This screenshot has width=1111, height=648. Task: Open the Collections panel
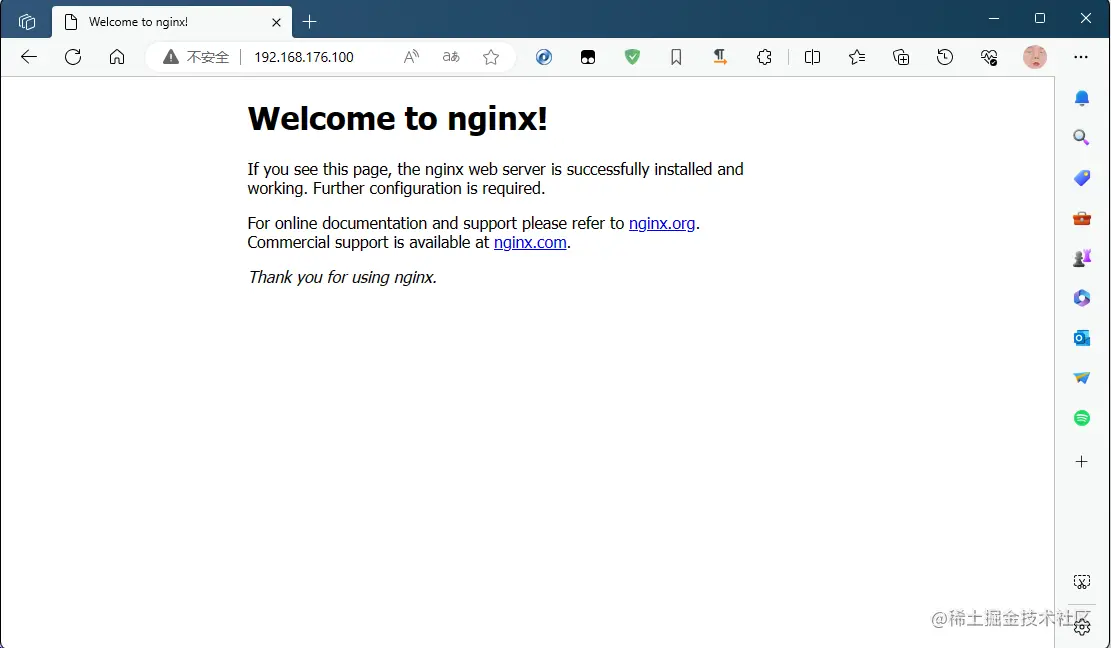[901, 57]
